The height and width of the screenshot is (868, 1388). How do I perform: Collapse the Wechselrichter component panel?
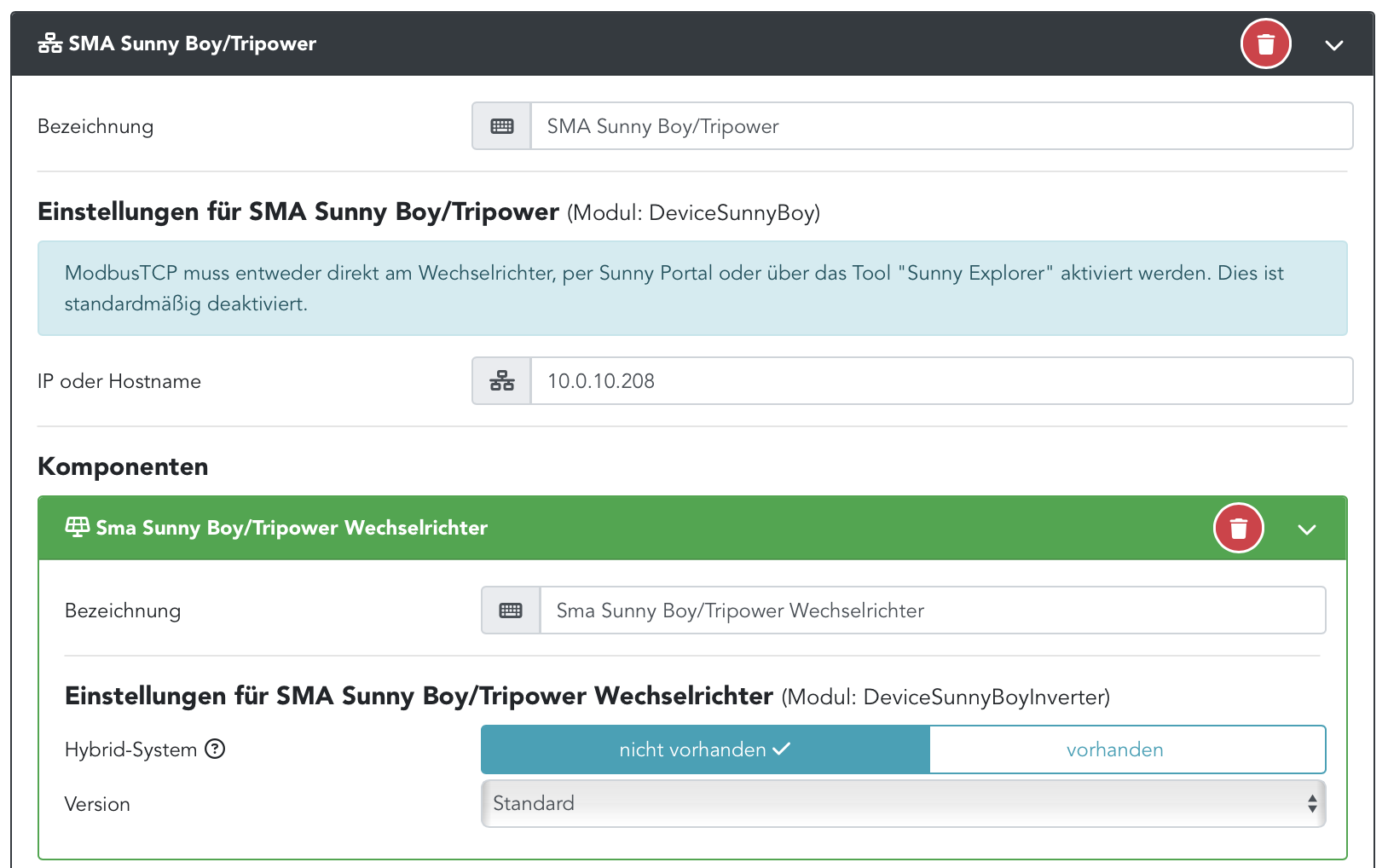tap(1306, 529)
